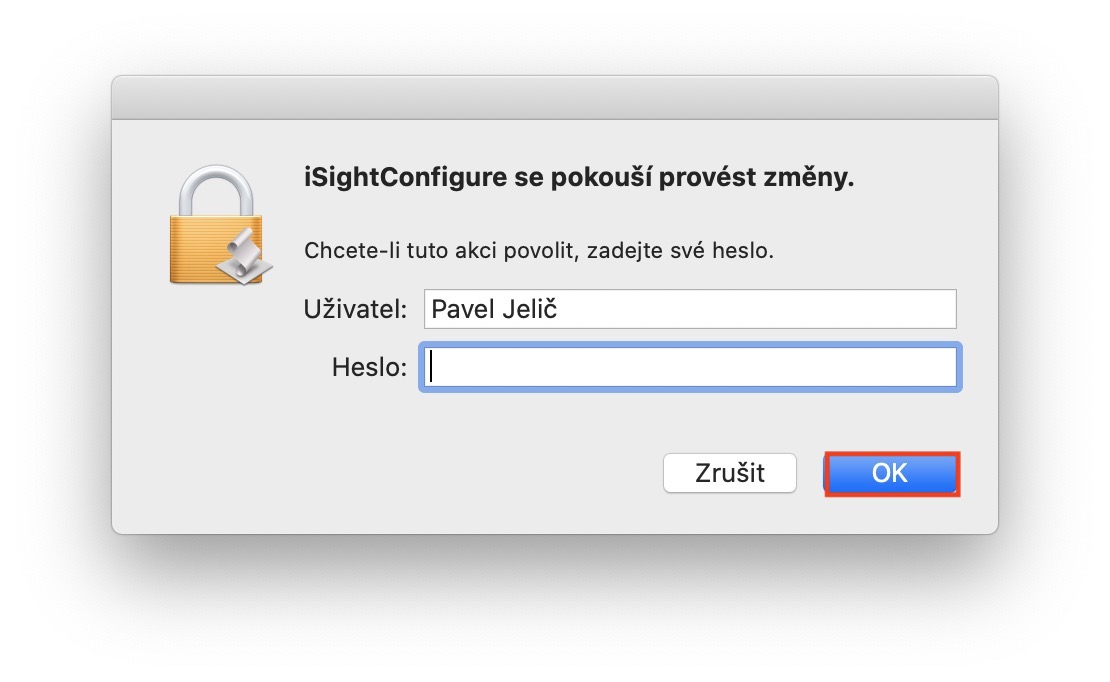Confirm with the OK button
1110x682 pixels.
(x=890, y=473)
